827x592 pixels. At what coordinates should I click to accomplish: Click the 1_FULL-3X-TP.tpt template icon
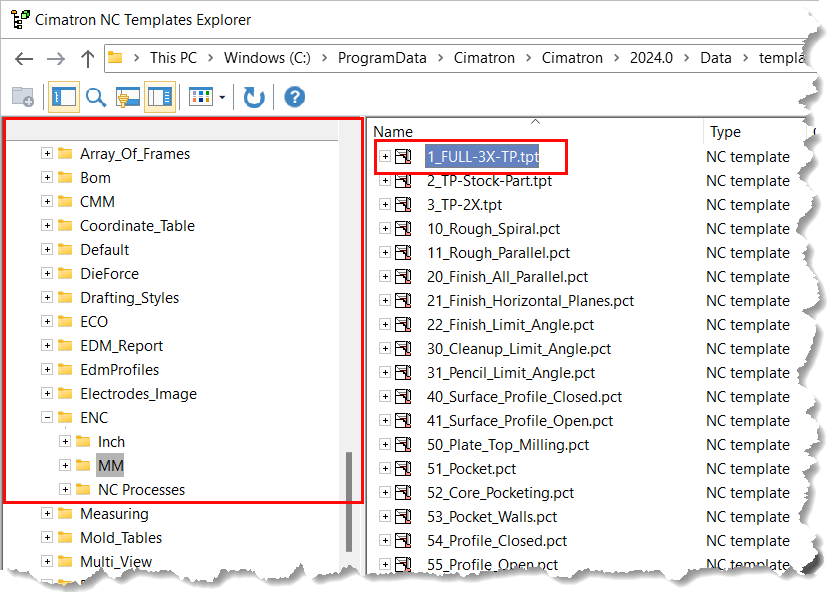(403, 157)
